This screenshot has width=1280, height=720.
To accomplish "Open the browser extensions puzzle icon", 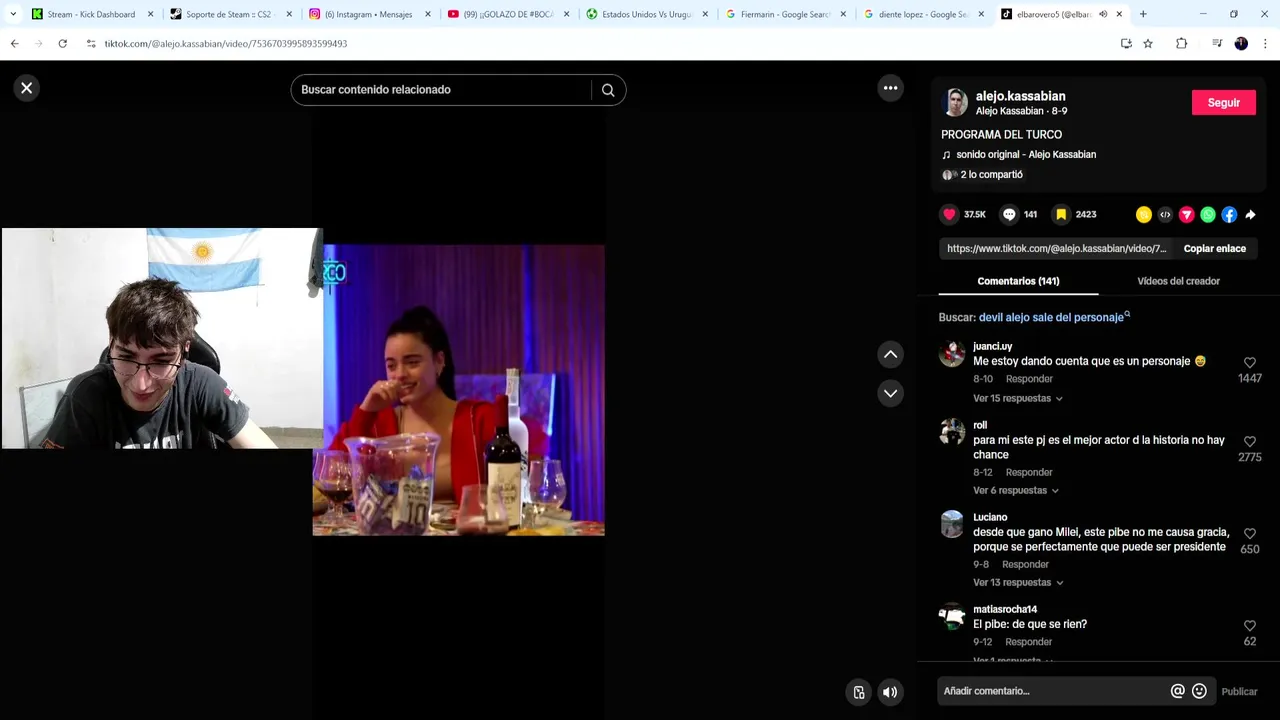I will pyautogui.click(x=1181, y=44).
